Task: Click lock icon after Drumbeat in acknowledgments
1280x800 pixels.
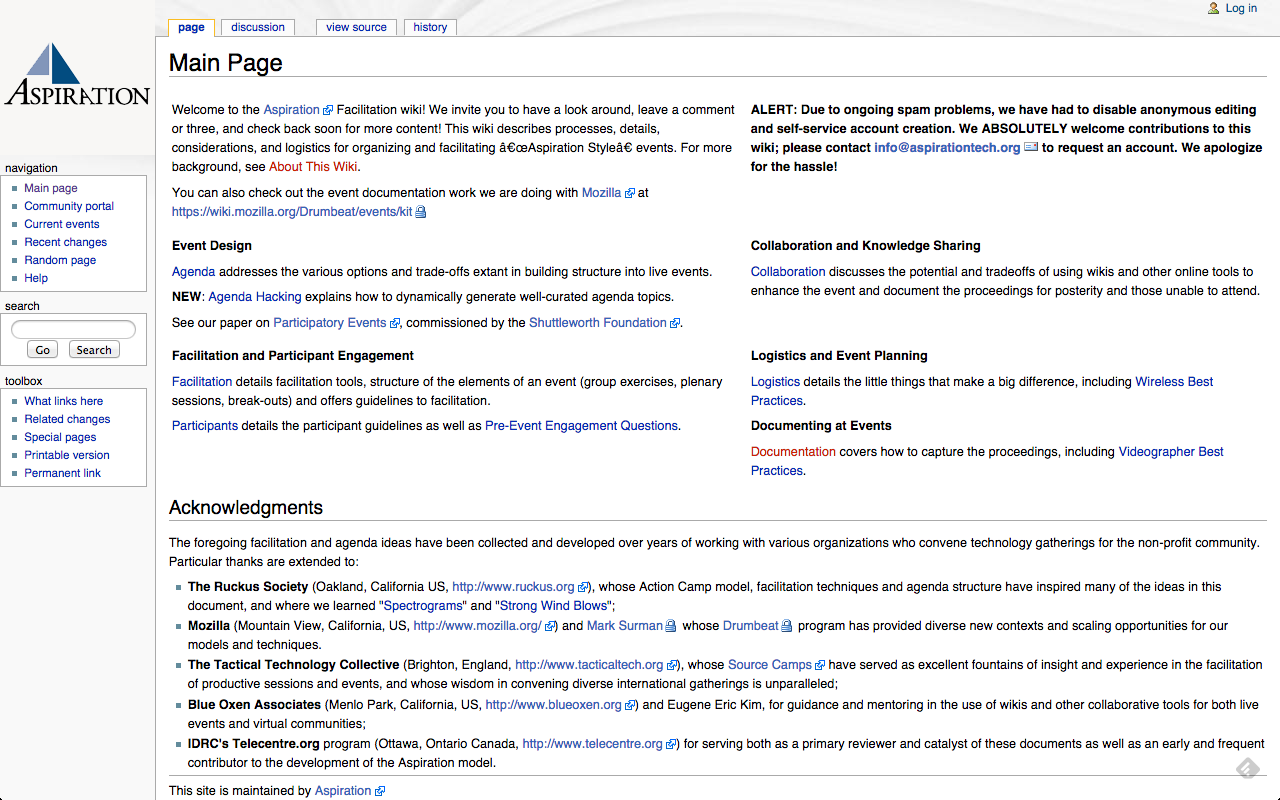Action: (x=787, y=626)
